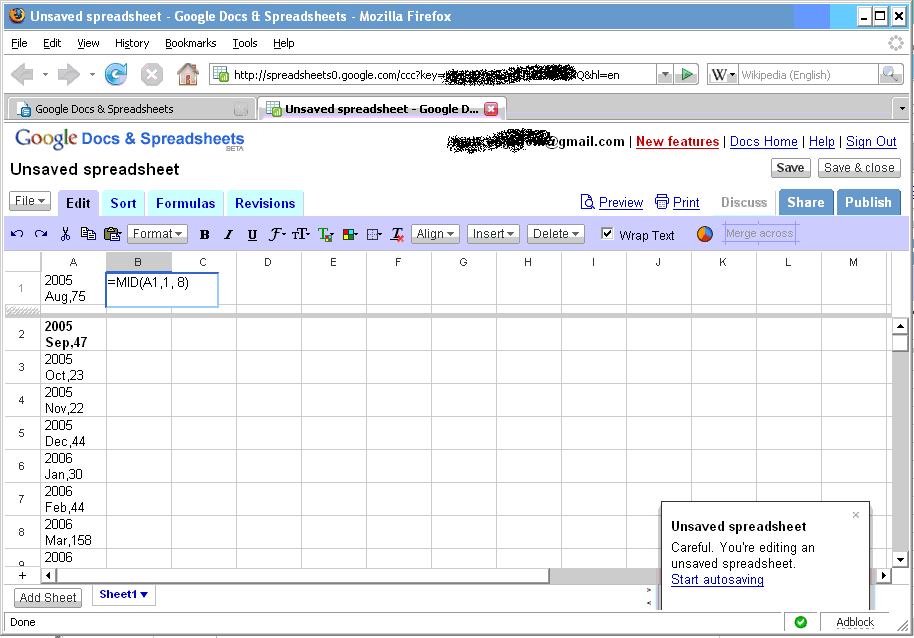
Task: Open the Insert dropdown menu
Action: (x=493, y=234)
